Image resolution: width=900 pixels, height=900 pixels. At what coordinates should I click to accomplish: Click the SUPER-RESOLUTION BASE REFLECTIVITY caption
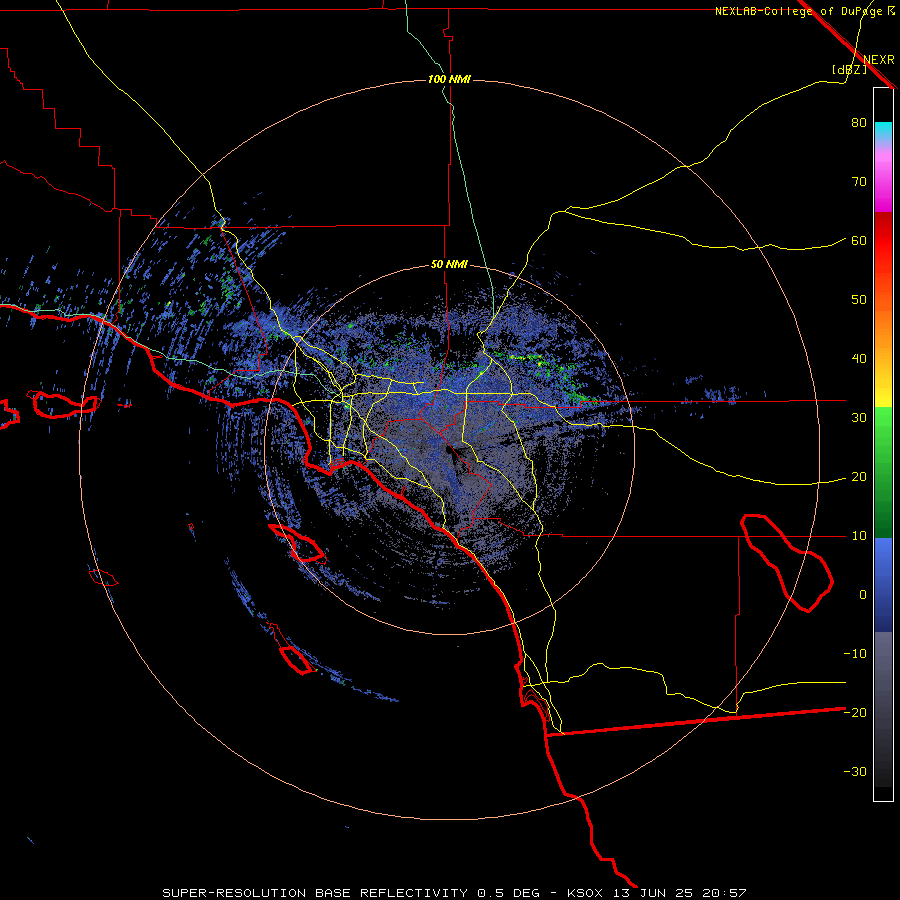point(315,893)
